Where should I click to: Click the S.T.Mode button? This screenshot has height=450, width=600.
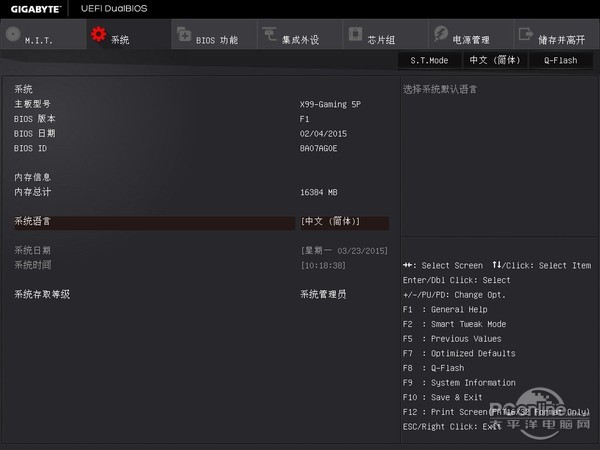click(x=429, y=60)
